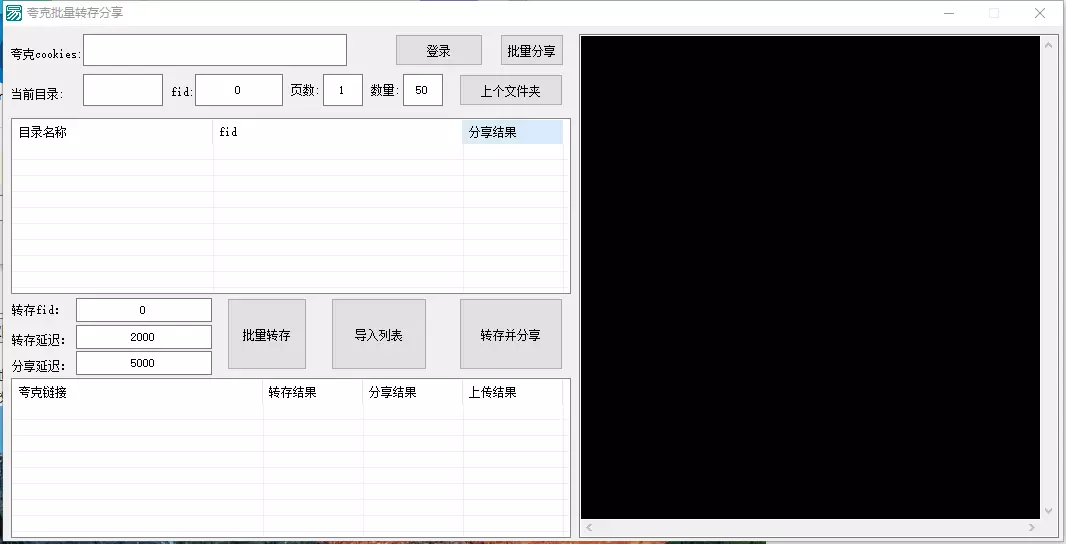Click the 转存延迟 delay field
1066x544 pixels.
(143, 337)
